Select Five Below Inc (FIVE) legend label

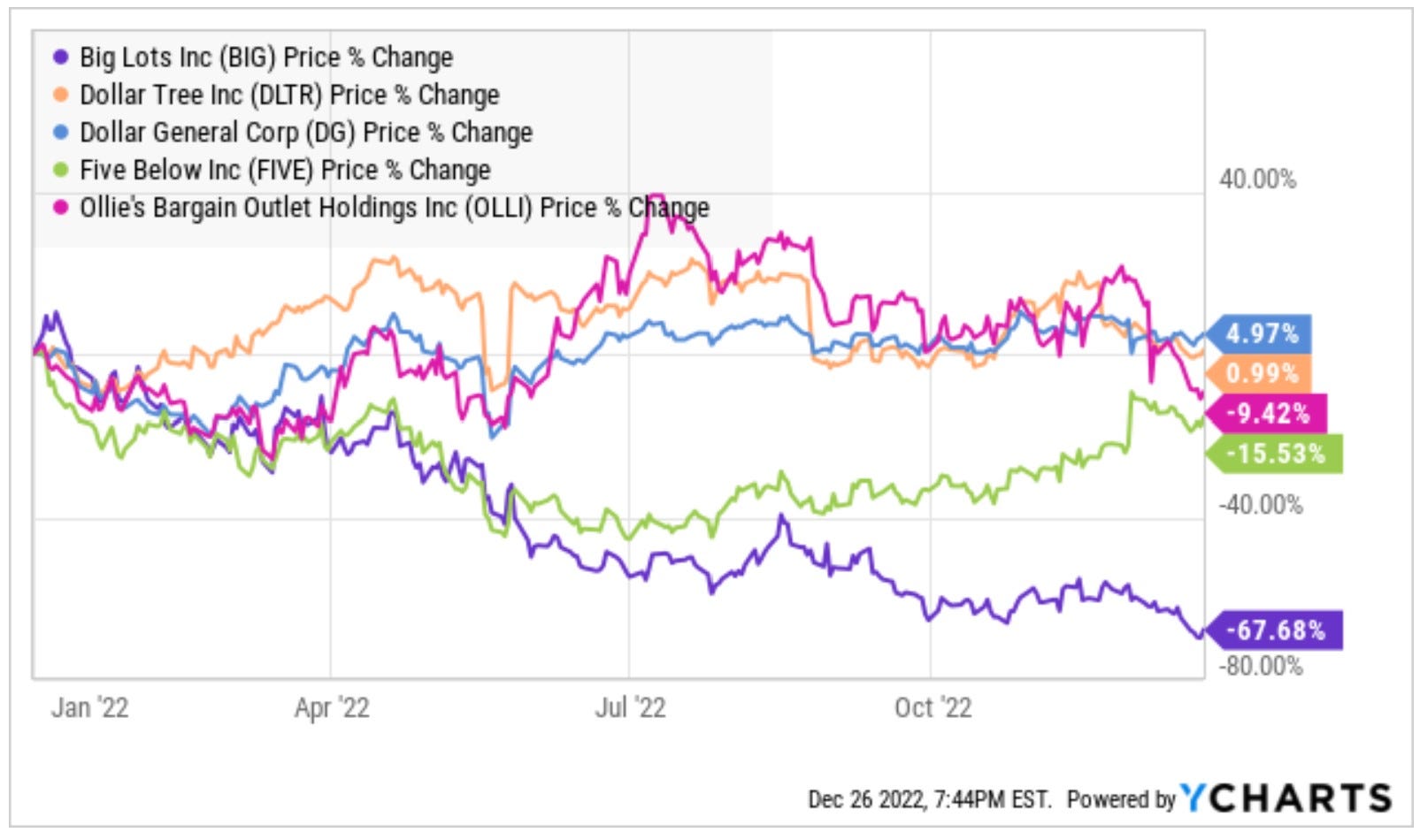pyautogui.click(x=285, y=170)
